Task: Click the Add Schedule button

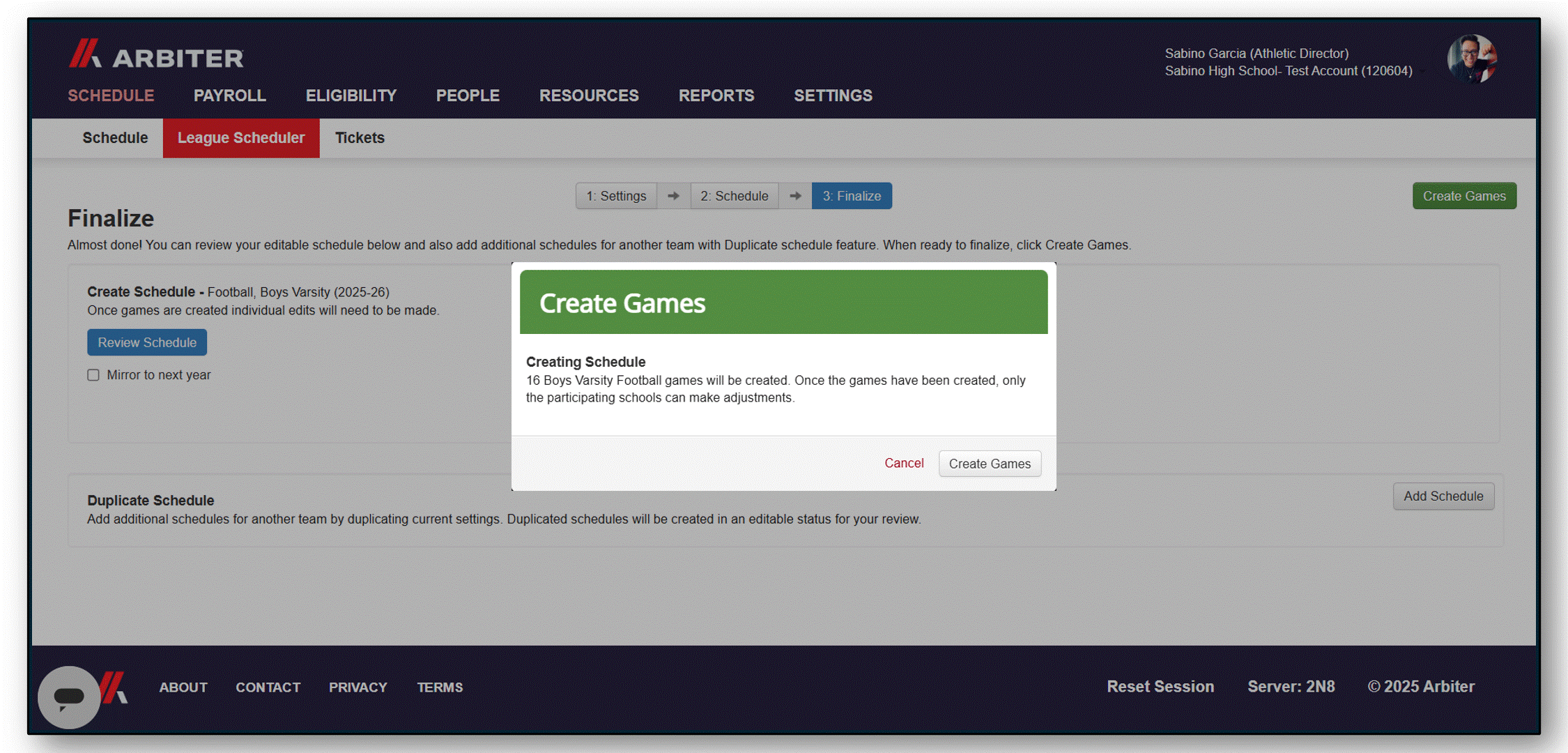Action: click(x=1443, y=496)
